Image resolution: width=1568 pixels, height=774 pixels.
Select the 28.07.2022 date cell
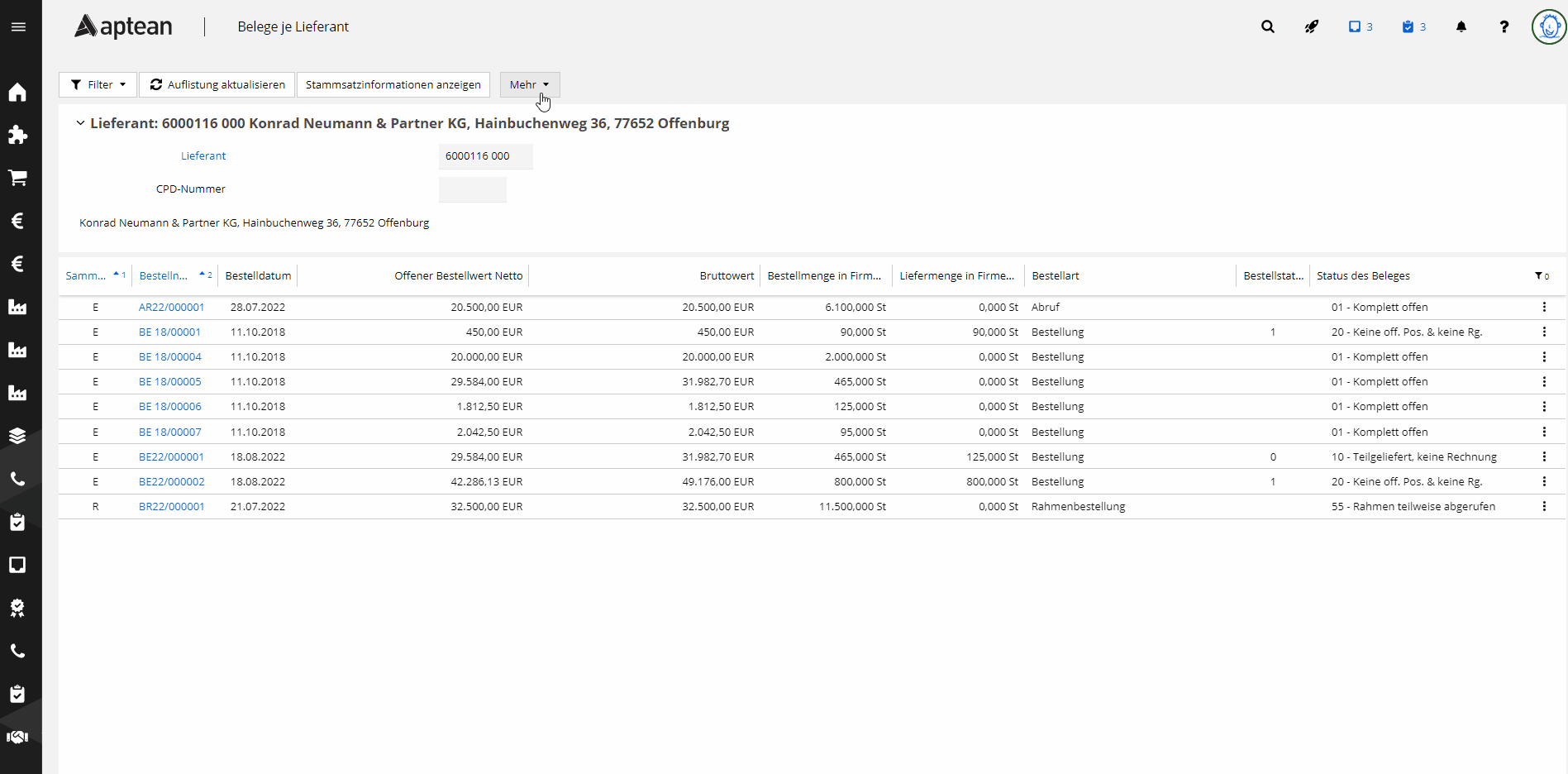point(258,307)
